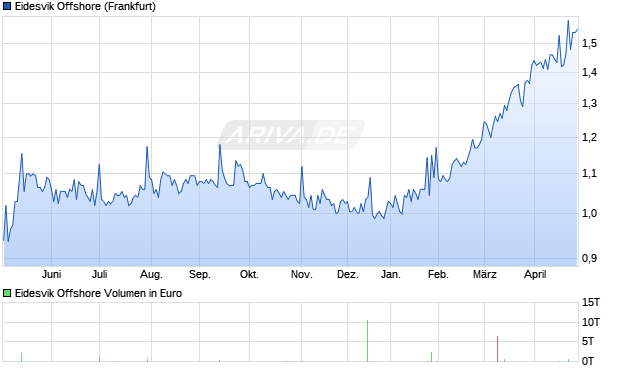Click the blue Eidesvik Offshore legend square
This screenshot has width=620, height=371.
click(7, 6)
